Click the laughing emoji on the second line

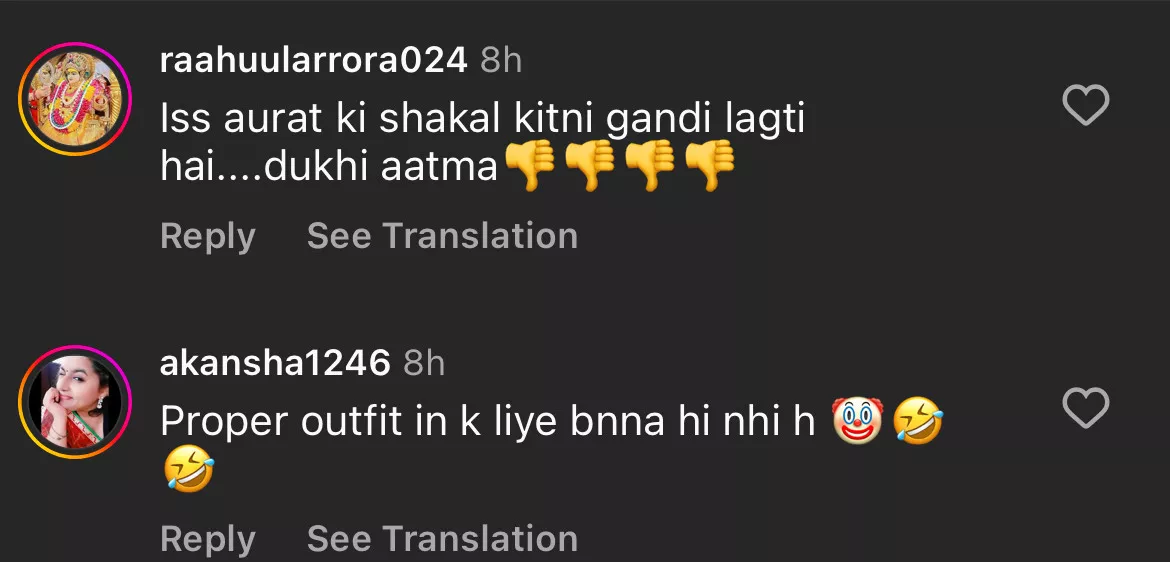187,471
